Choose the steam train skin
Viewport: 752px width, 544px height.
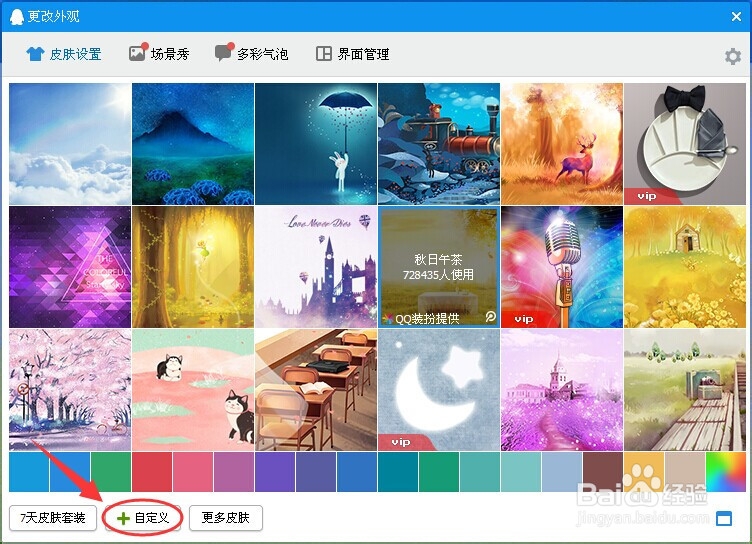[439, 144]
